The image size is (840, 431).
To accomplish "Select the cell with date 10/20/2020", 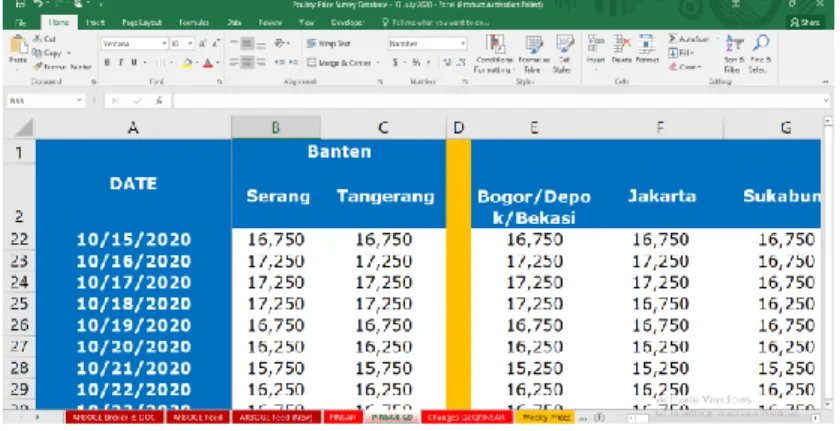I will (133, 346).
